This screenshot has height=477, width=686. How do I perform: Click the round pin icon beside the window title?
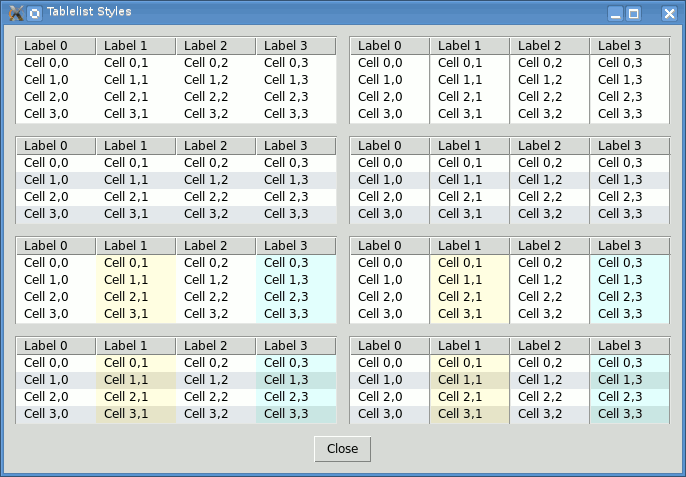35,13
